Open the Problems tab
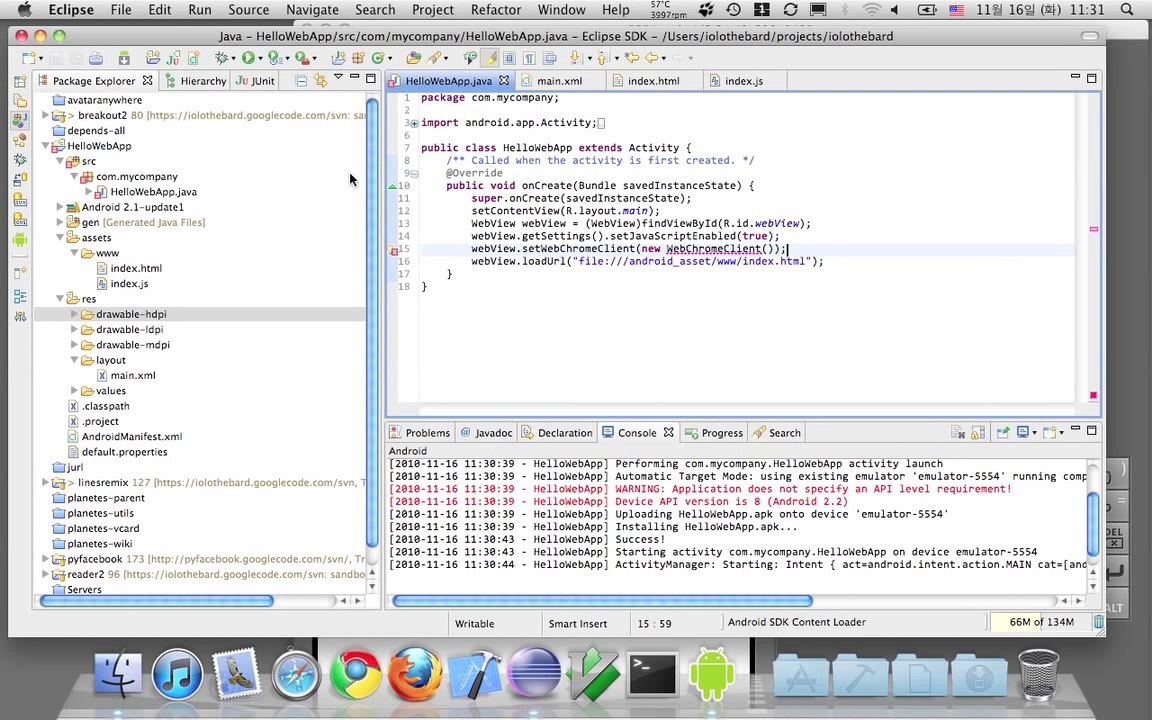This screenshot has height=720, width=1152. (420, 433)
